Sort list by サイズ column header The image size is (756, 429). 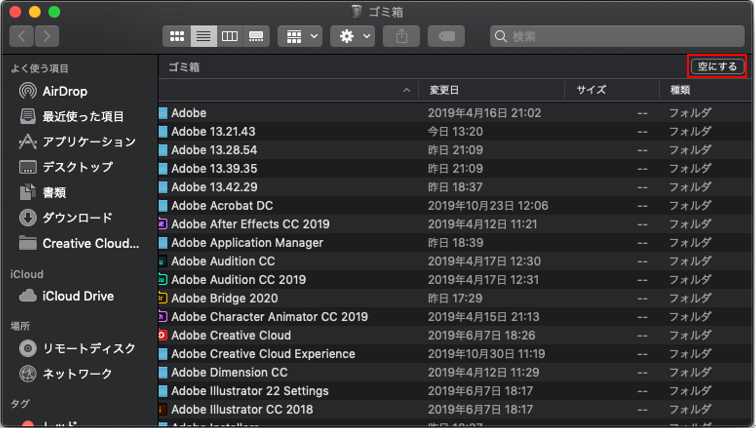(592, 90)
